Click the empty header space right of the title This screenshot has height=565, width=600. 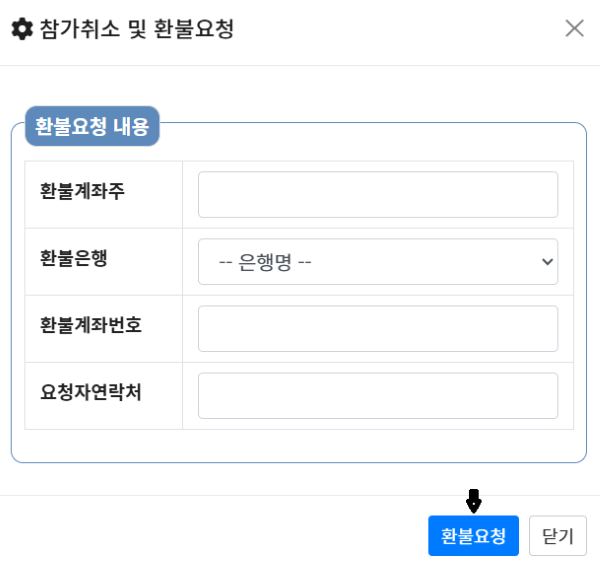(x=400, y=29)
